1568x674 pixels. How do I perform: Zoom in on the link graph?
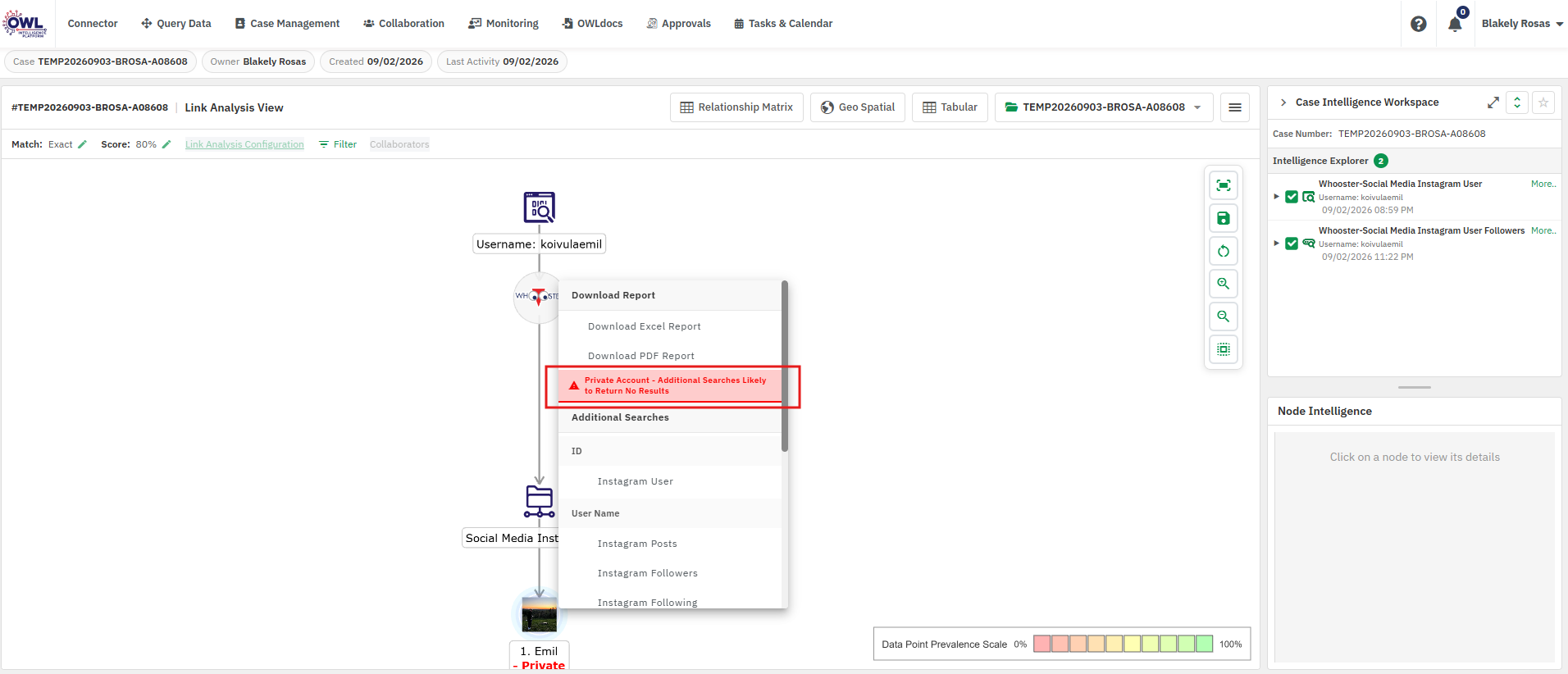pos(1223,284)
